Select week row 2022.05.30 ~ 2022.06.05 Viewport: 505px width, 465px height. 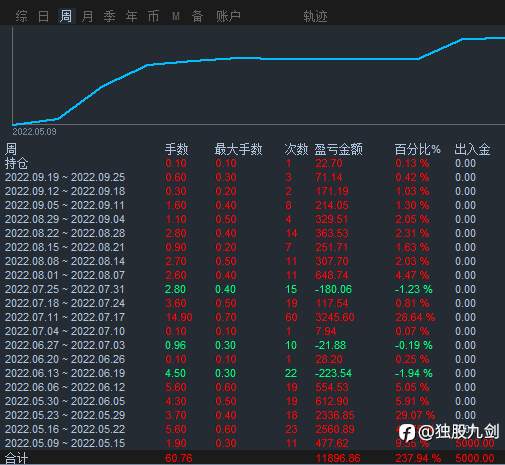pos(65,401)
